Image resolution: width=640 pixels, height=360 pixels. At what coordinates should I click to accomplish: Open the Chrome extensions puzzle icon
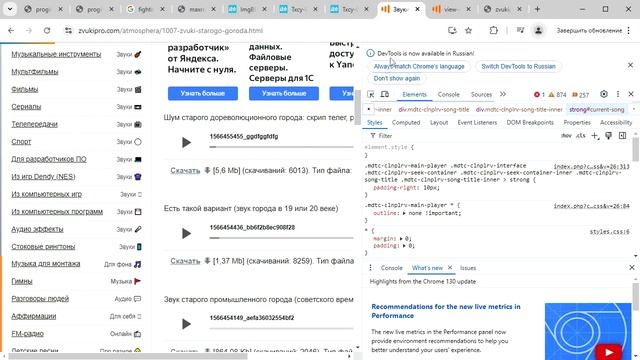click(x=493, y=31)
